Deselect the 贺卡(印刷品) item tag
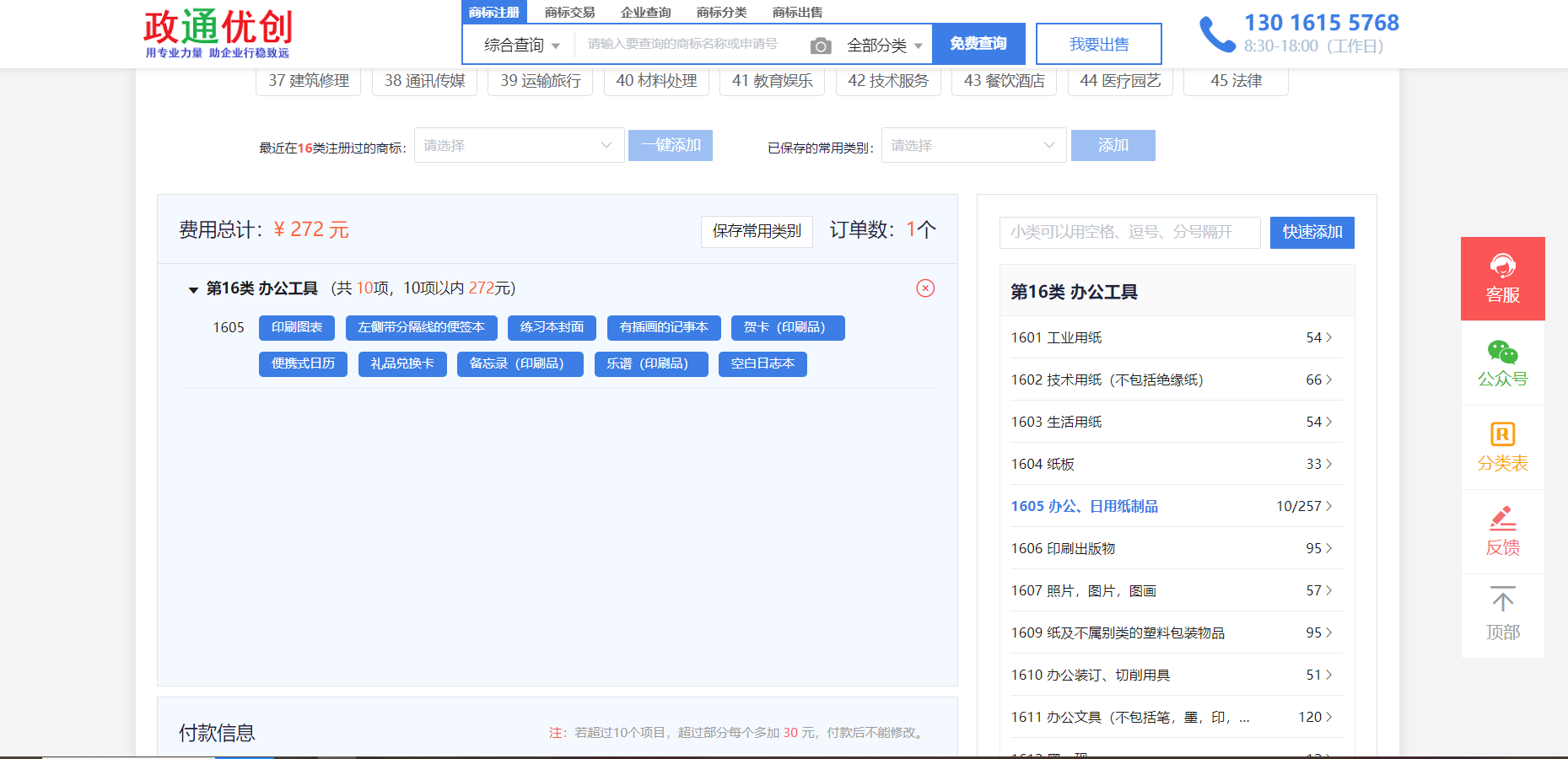Image resolution: width=1568 pixels, height=759 pixels. click(789, 327)
